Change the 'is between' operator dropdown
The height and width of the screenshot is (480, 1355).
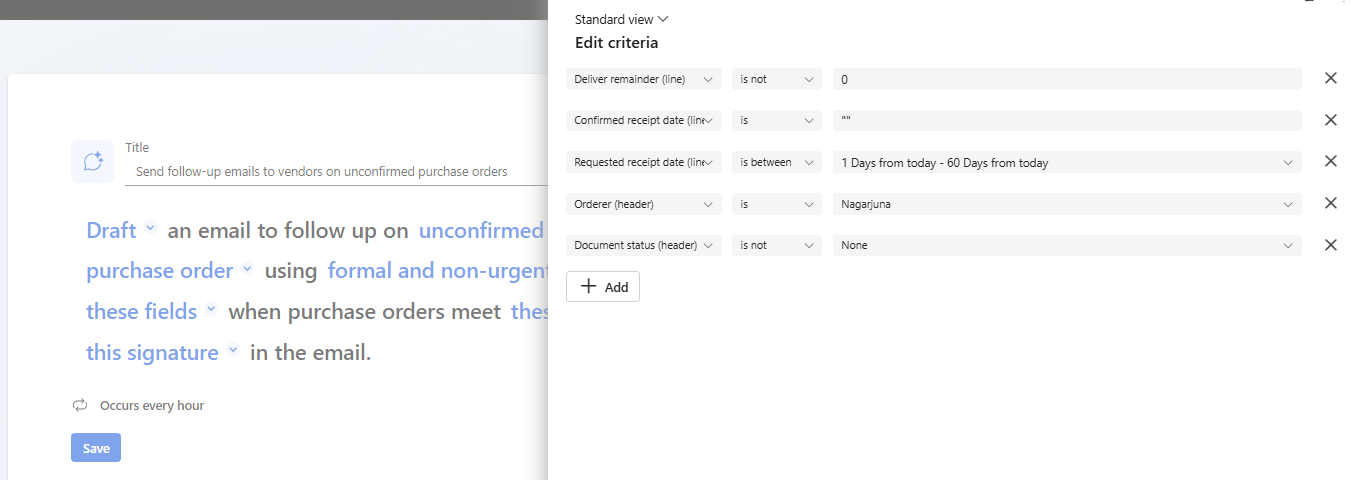(x=776, y=162)
